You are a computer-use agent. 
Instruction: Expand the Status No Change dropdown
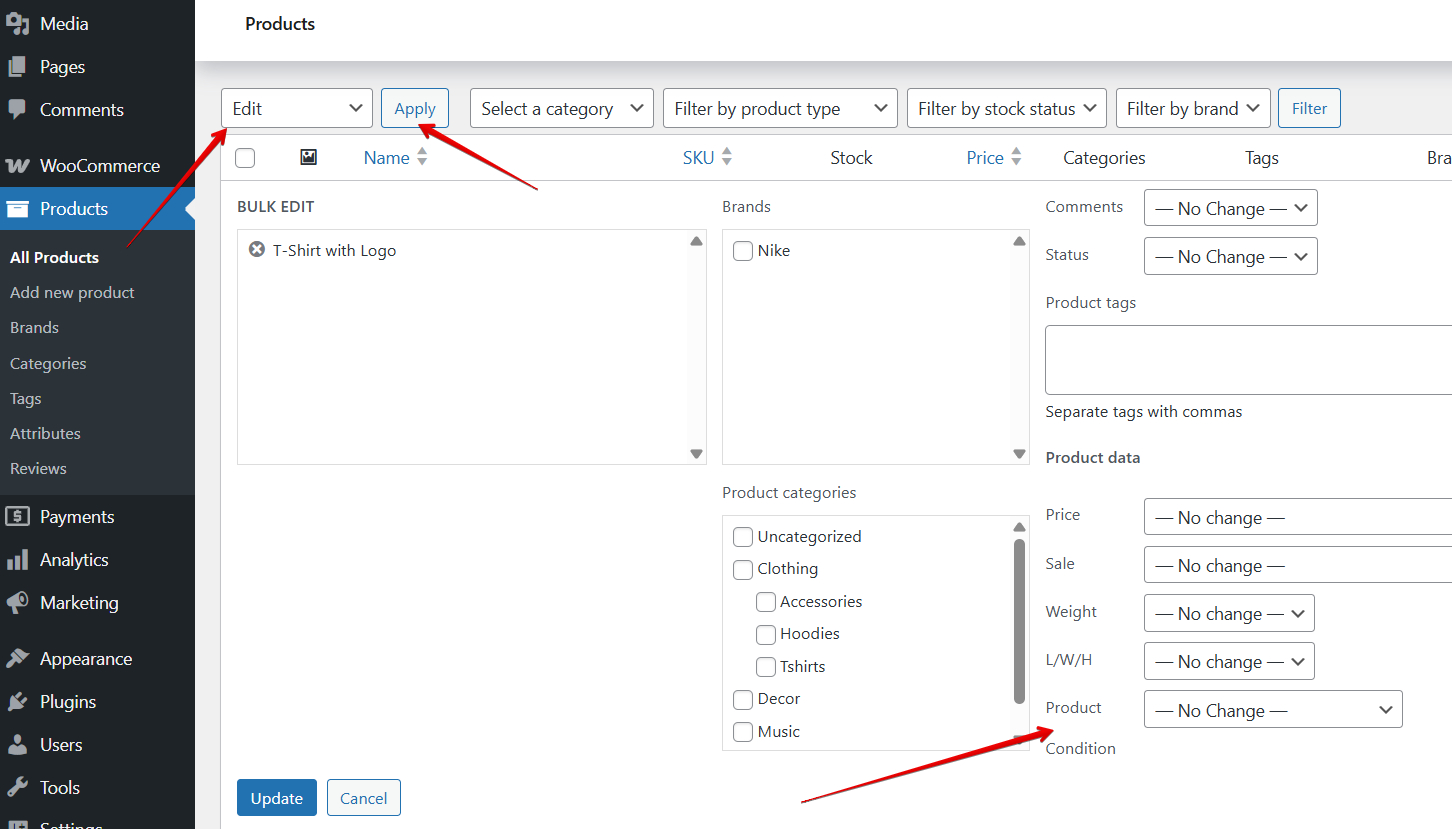tap(1230, 257)
